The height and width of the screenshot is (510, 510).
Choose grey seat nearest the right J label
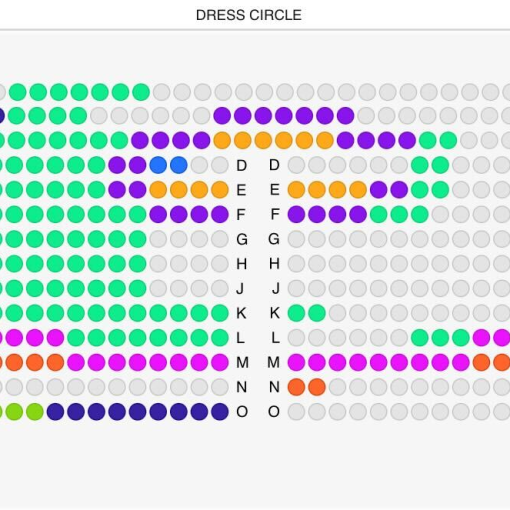coord(296,288)
